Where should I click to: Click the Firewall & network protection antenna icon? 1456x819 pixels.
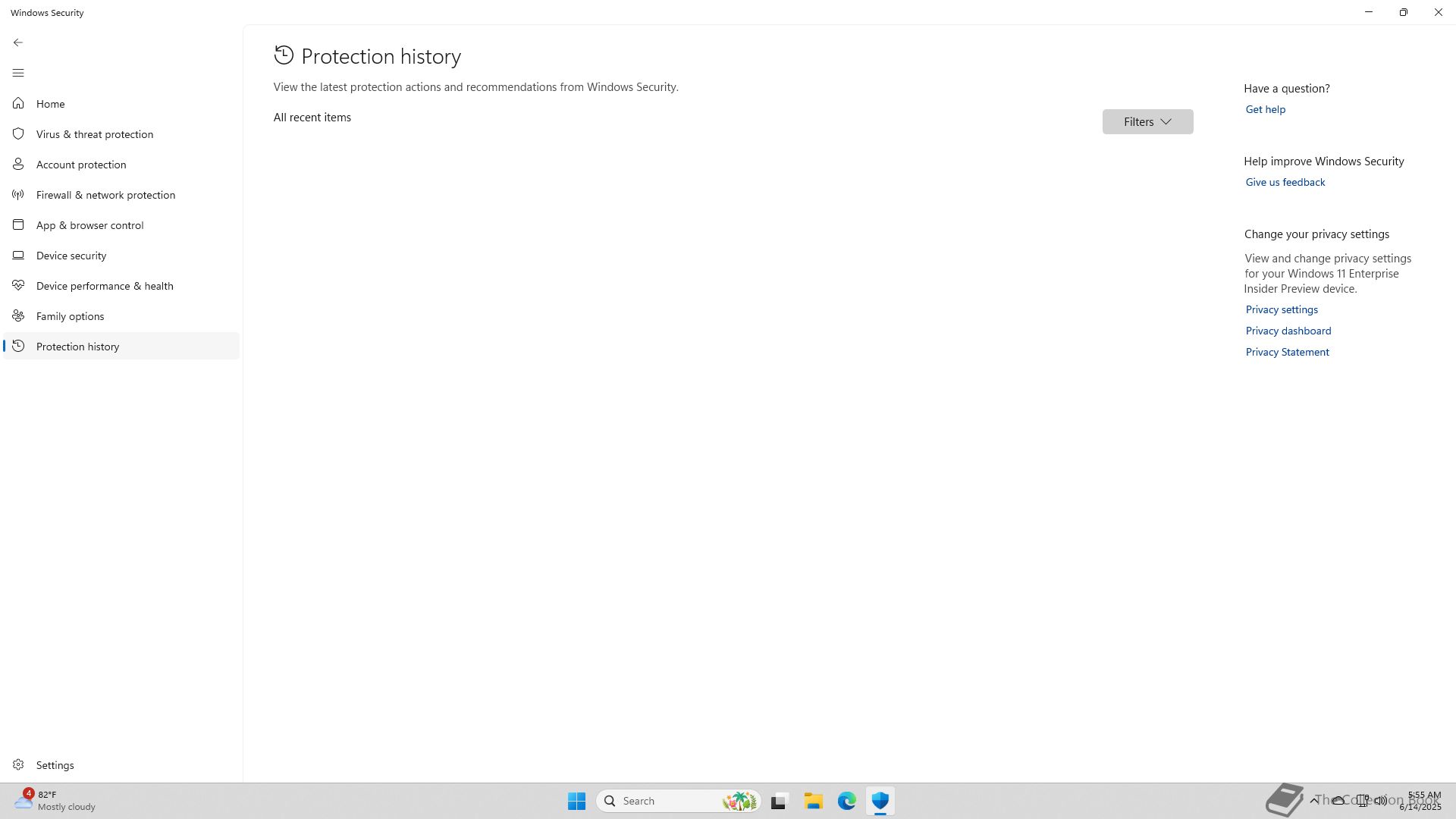(x=18, y=195)
